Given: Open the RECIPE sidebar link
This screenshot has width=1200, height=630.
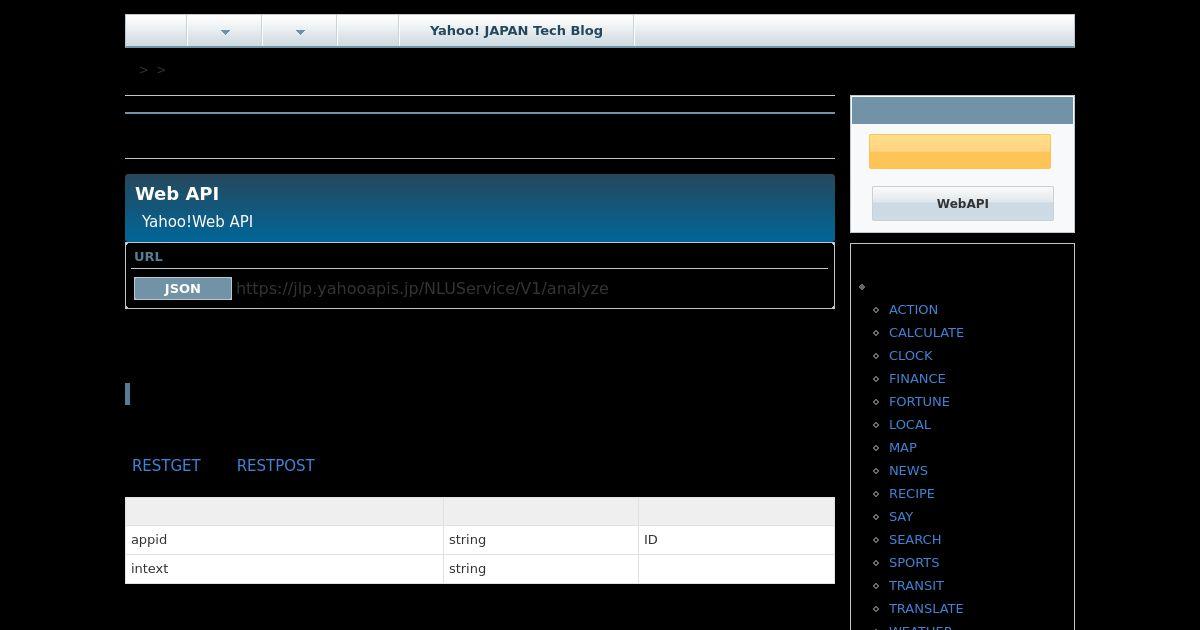Looking at the screenshot, I should [912, 493].
